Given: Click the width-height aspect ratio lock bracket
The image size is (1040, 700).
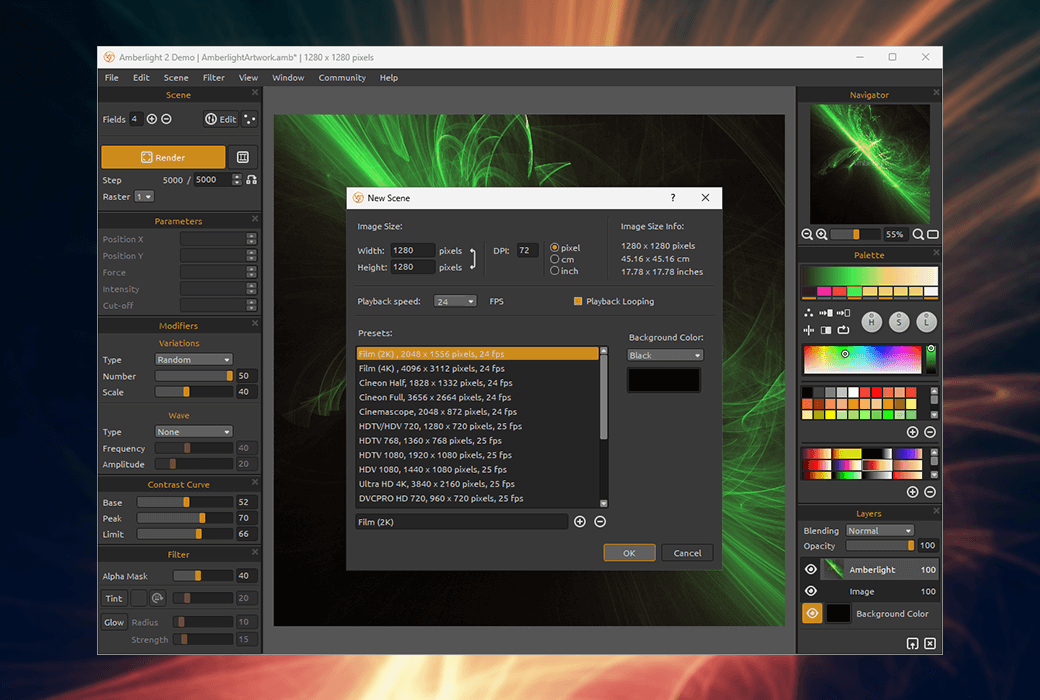Looking at the screenshot, I should (x=473, y=259).
